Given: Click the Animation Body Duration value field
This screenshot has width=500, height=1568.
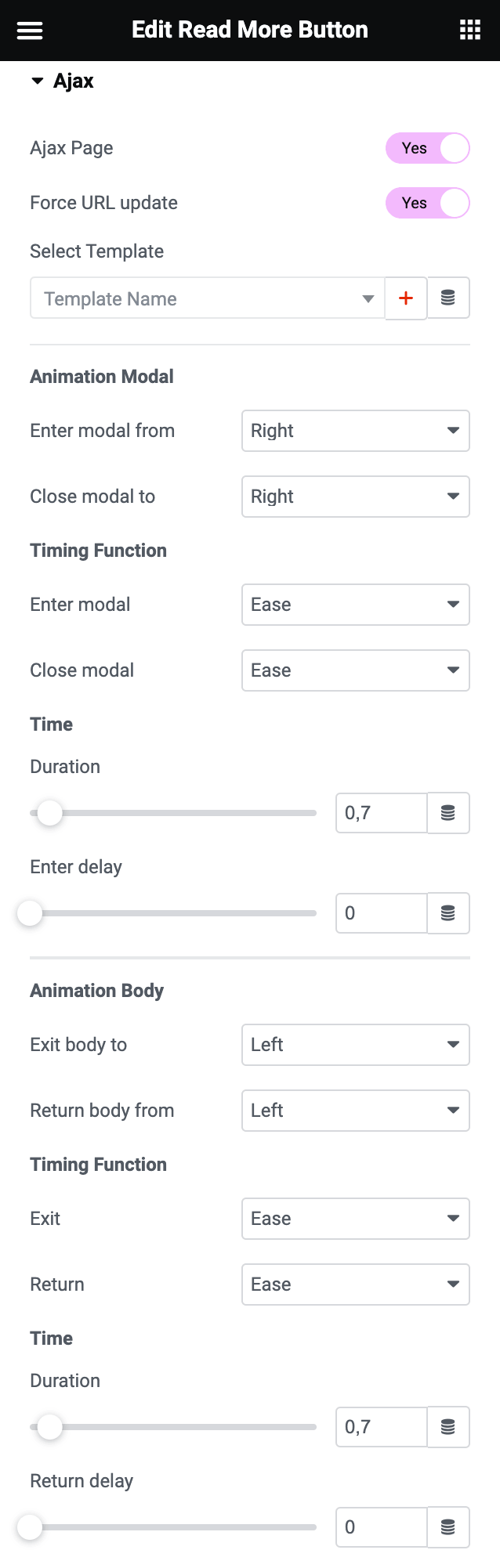Looking at the screenshot, I should (381, 1427).
